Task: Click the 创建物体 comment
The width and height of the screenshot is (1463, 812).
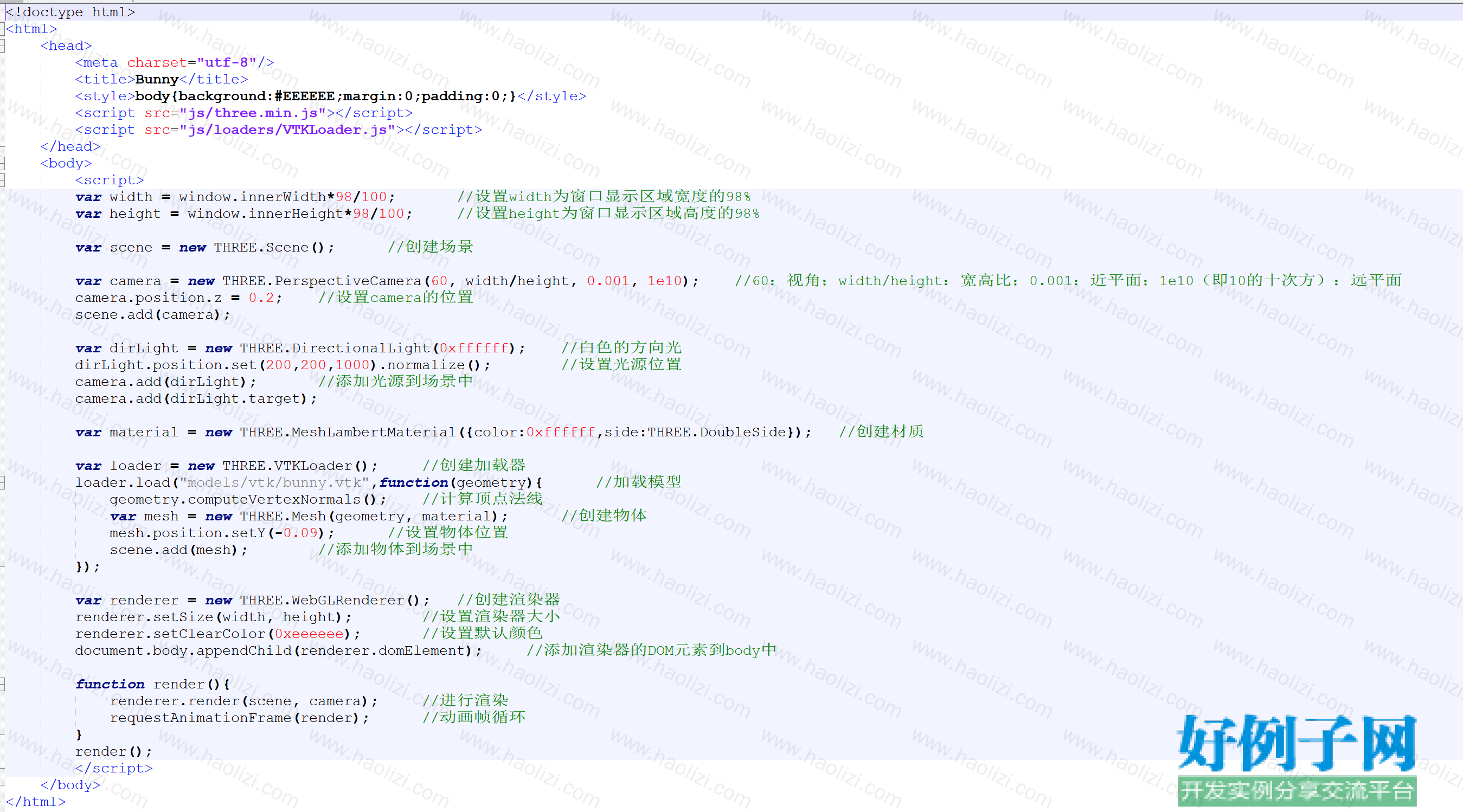Action: pos(604,516)
